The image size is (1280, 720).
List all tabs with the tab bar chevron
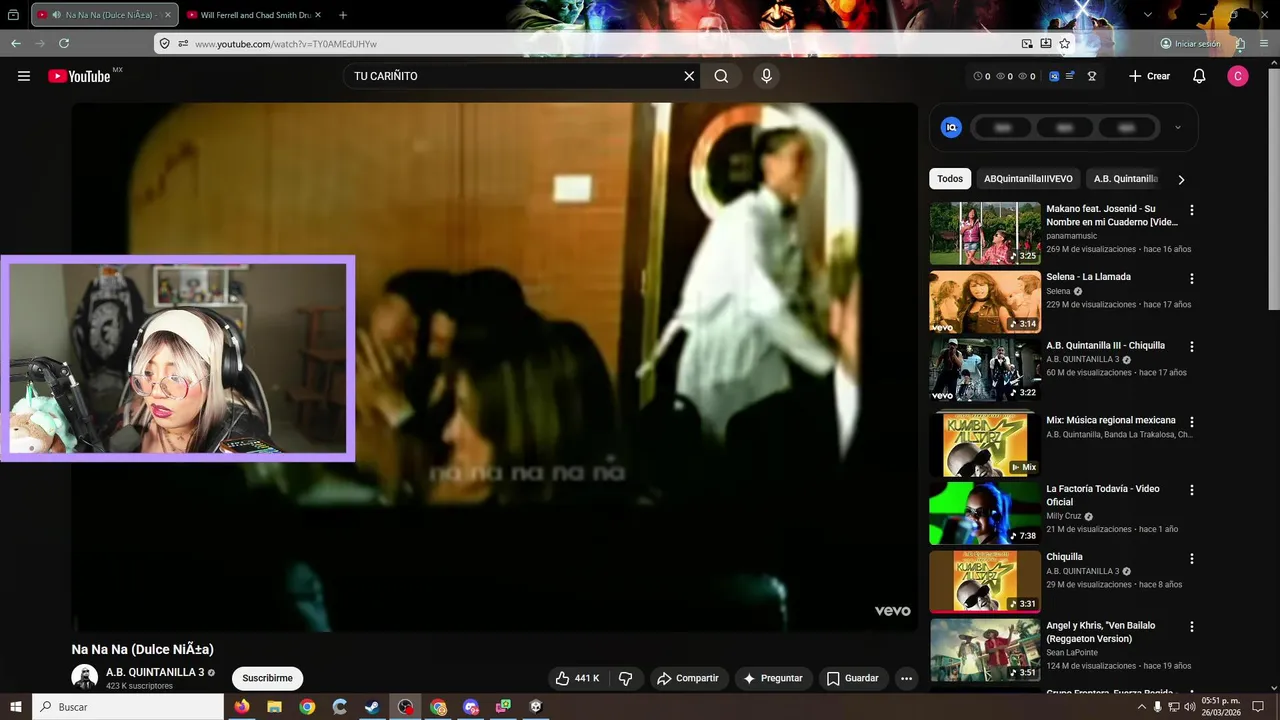(x=1148, y=15)
